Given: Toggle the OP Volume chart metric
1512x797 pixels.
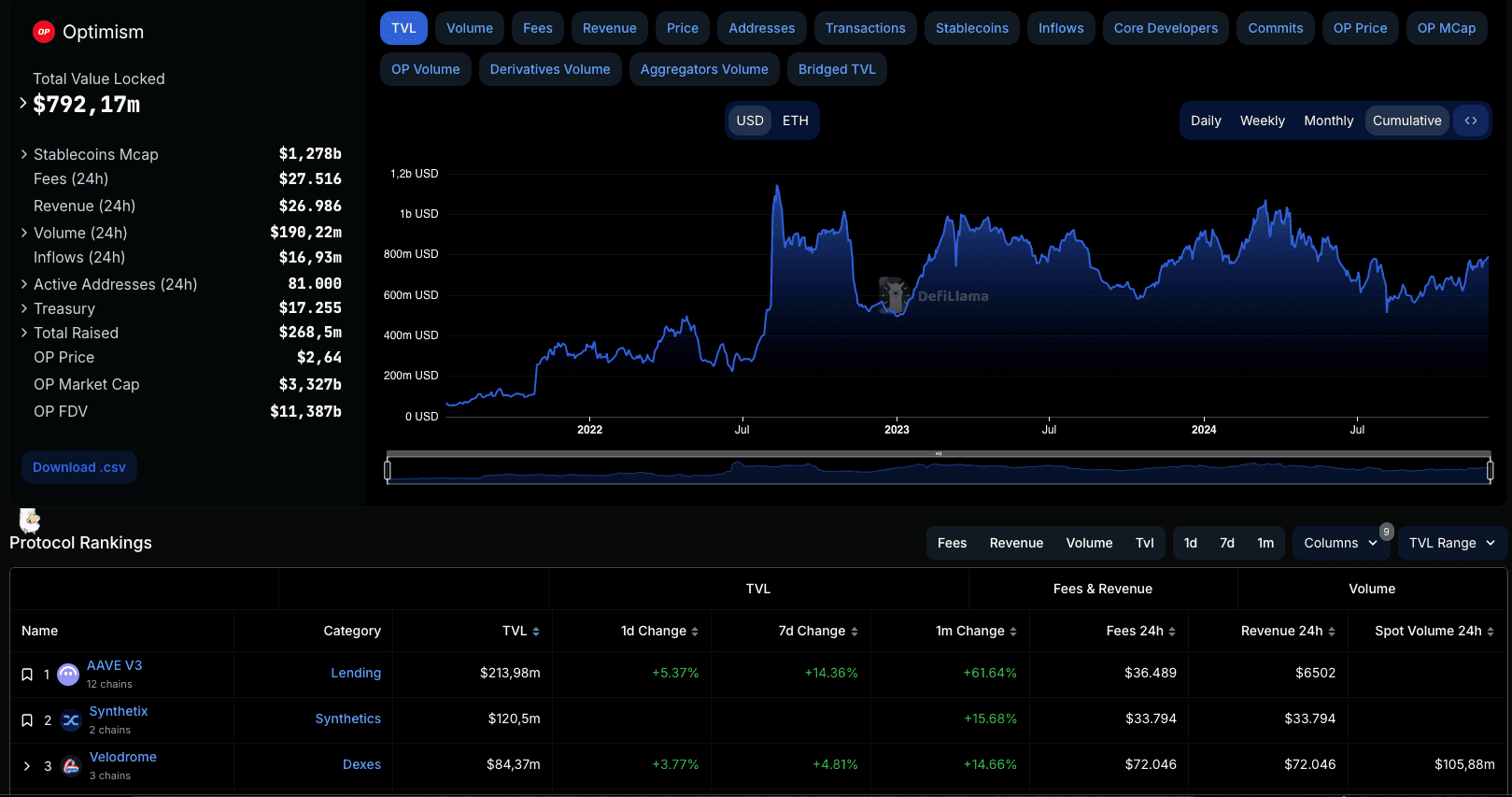Looking at the screenshot, I should [x=426, y=69].
